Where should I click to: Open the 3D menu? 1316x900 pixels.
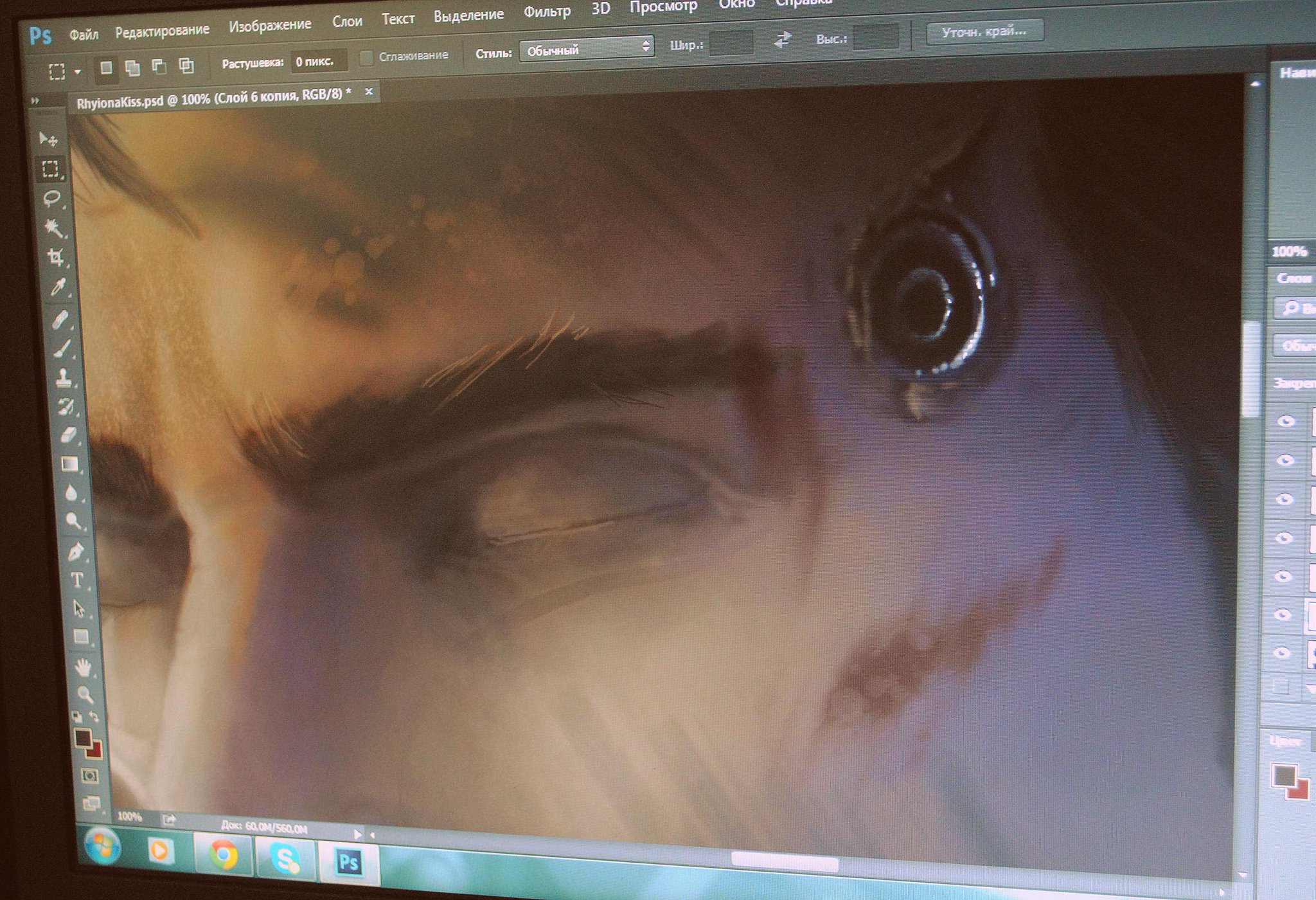pos(600,9)
